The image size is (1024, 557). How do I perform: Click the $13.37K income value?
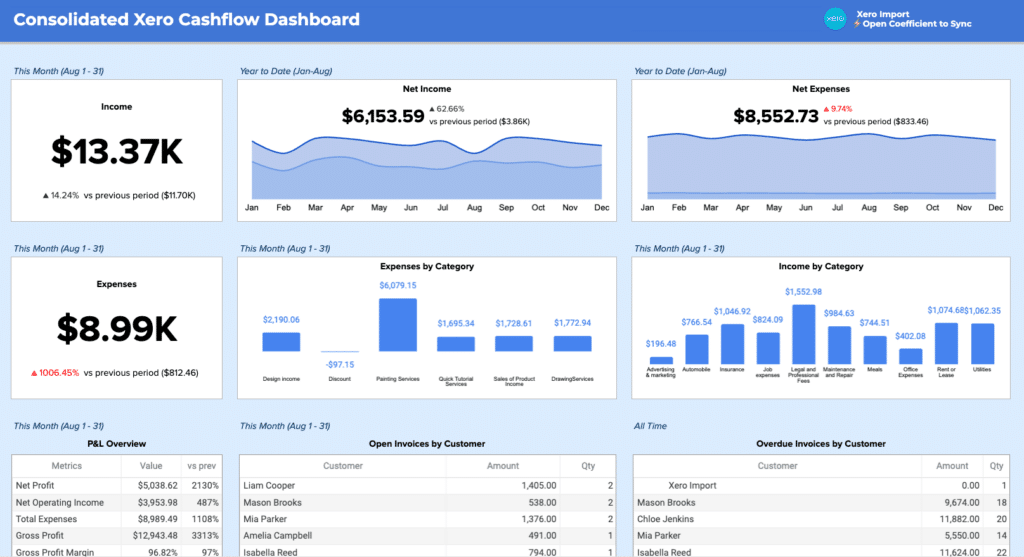[117, 151]
